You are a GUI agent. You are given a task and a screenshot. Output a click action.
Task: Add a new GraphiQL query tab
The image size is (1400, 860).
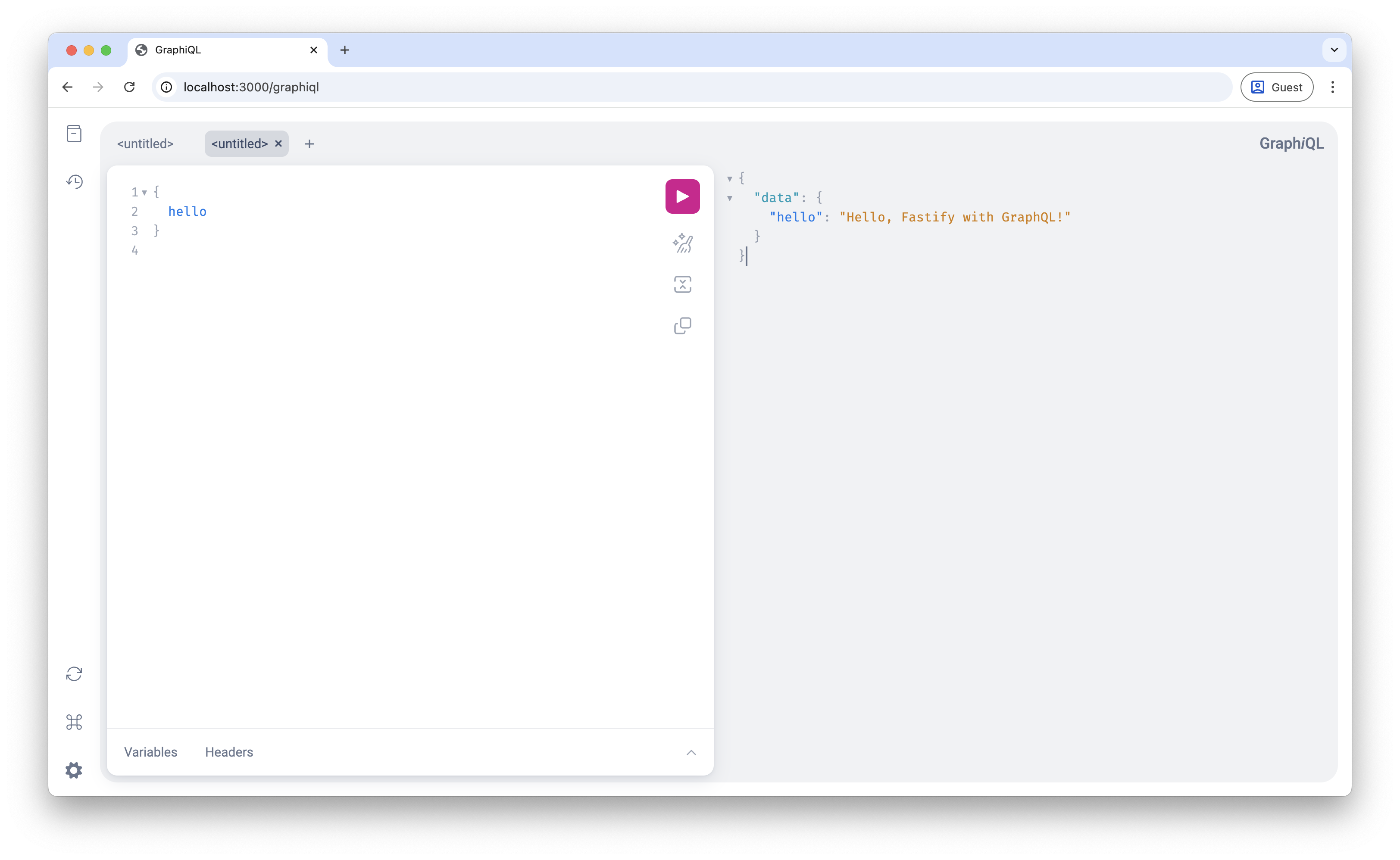click(x=309, y=144)
